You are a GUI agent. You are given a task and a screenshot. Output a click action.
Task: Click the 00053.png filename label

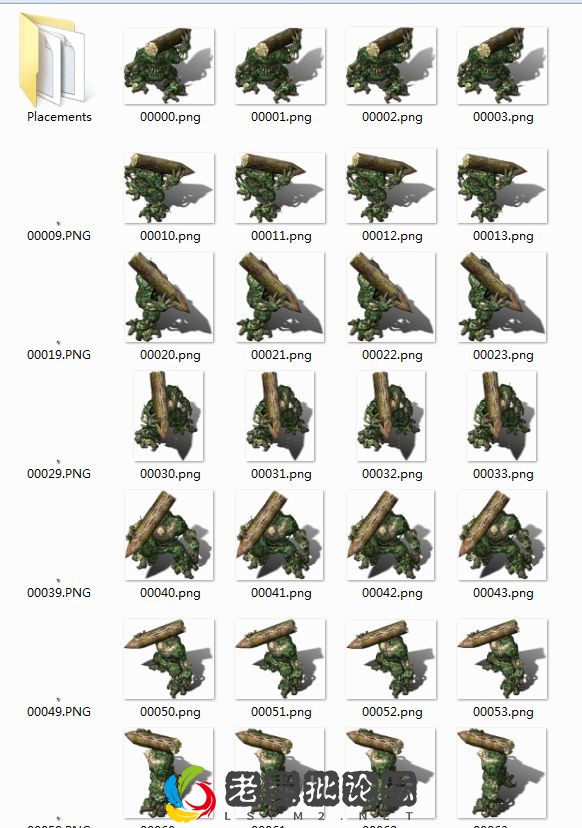(503, 712)
